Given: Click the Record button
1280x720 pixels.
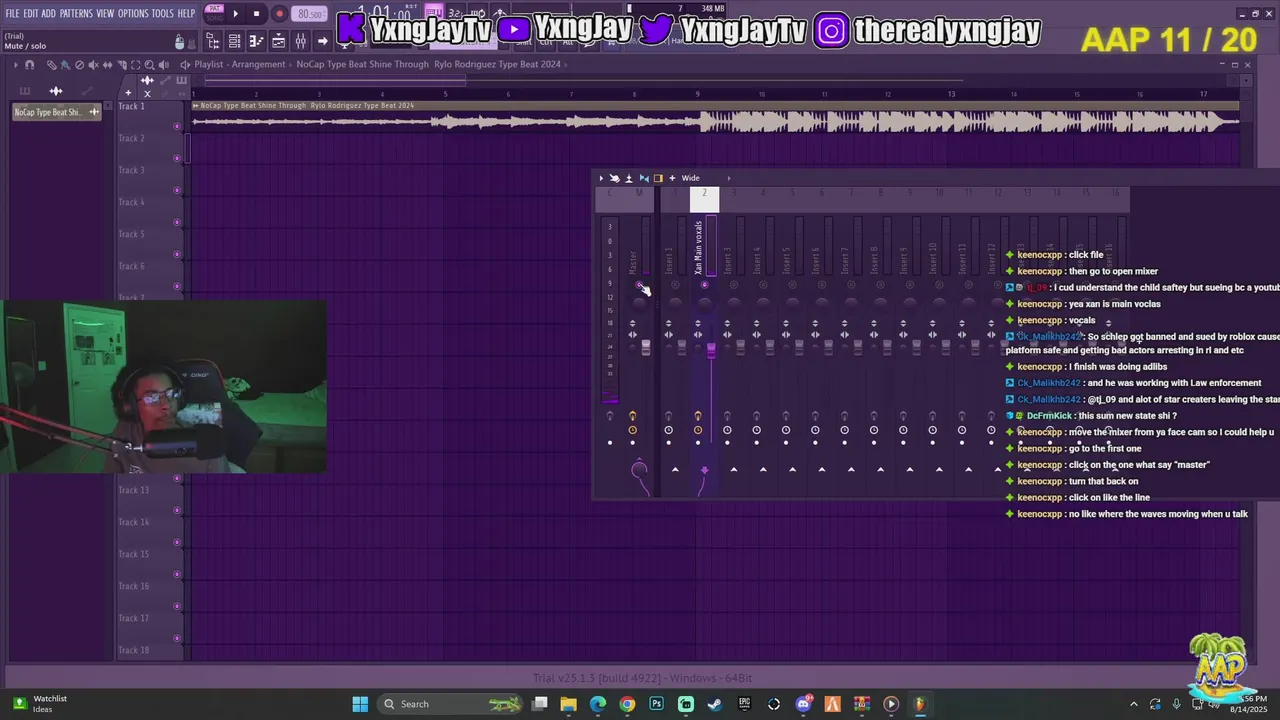Looking at the screenshot, I should (x=279, y=14).
